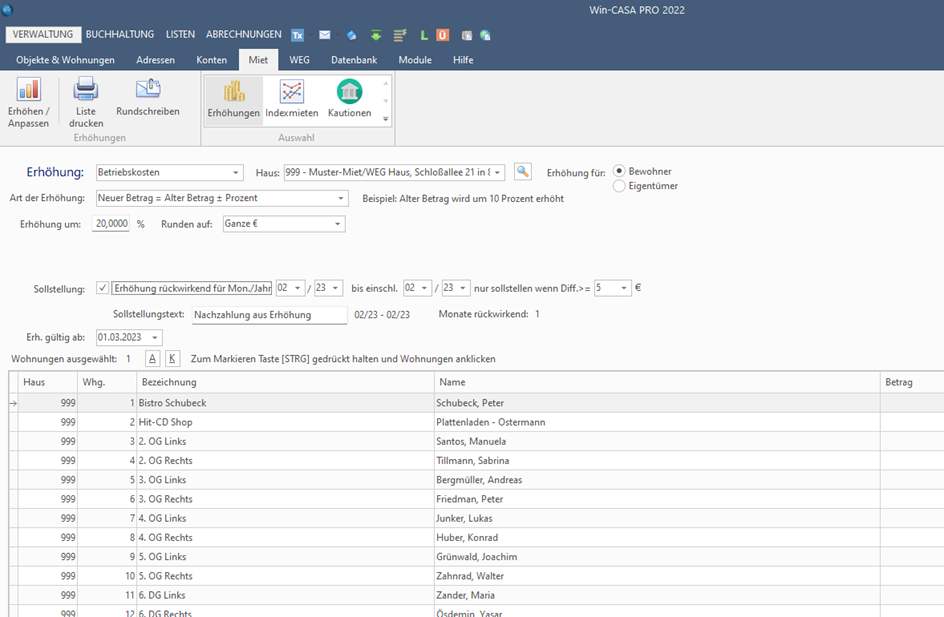The image size is (944, 617).
Task: Switch to the WEG tab
Action: (x=299, y=60)
